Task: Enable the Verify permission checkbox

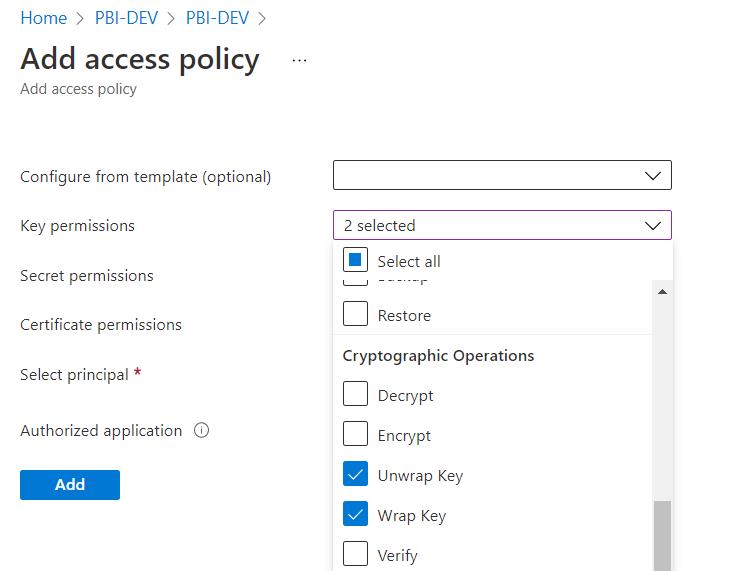Action: (356, 554)
